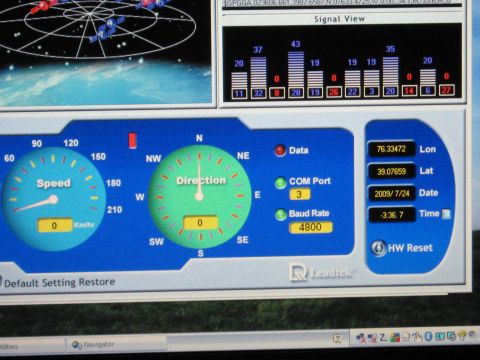Viewport: 480px width, 360px height.
Task: Click the small icon beside Time label
Action: 446,214
